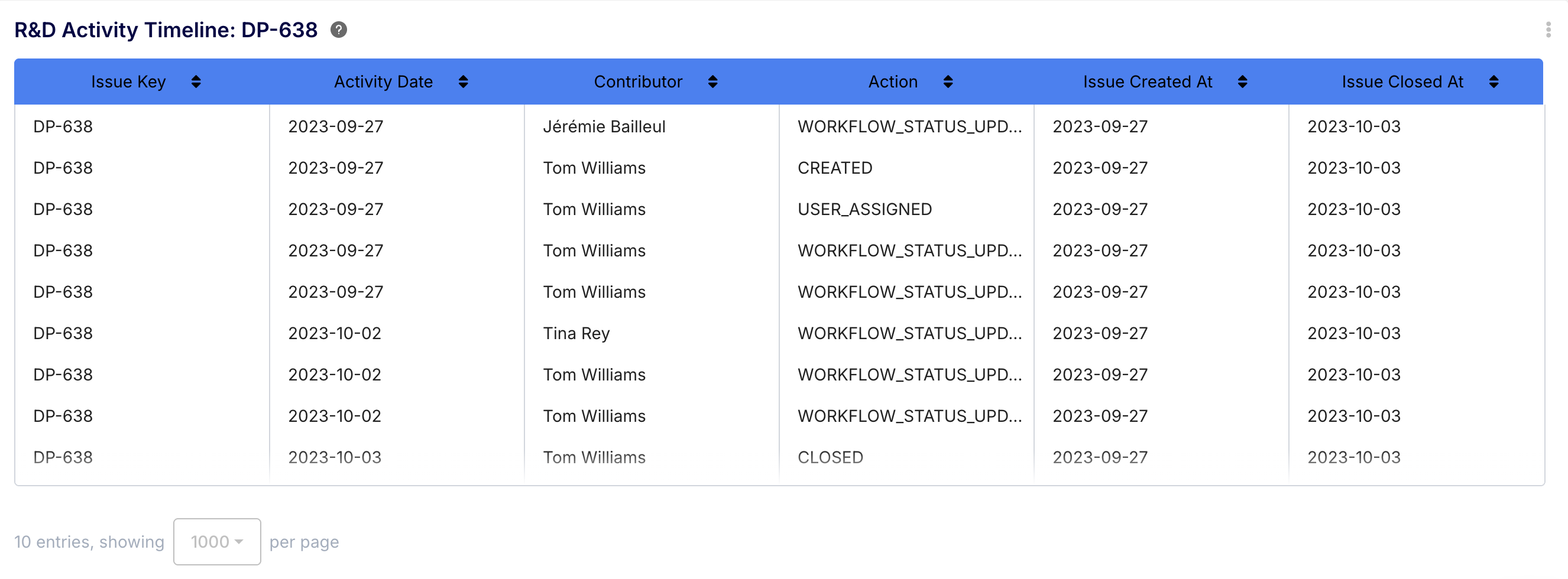Select the 2023-10-03 activity date cell
The width and height of the screenshot is (1568, 579).
334,457
